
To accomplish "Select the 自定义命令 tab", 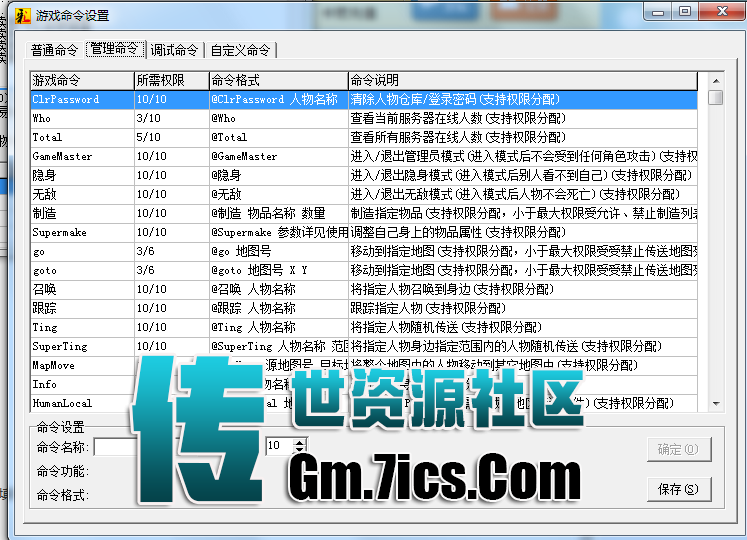I will pos(240,50).
